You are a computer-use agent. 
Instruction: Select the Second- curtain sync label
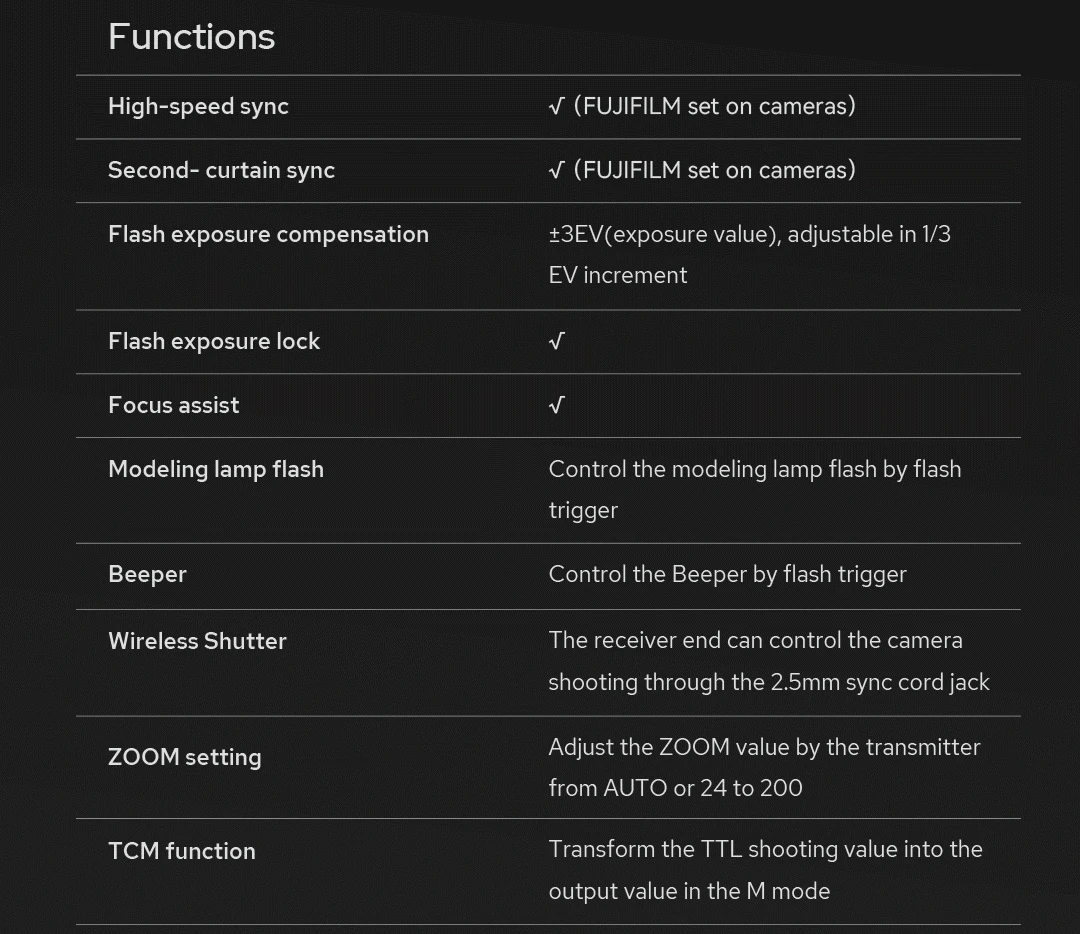[221, 170]
